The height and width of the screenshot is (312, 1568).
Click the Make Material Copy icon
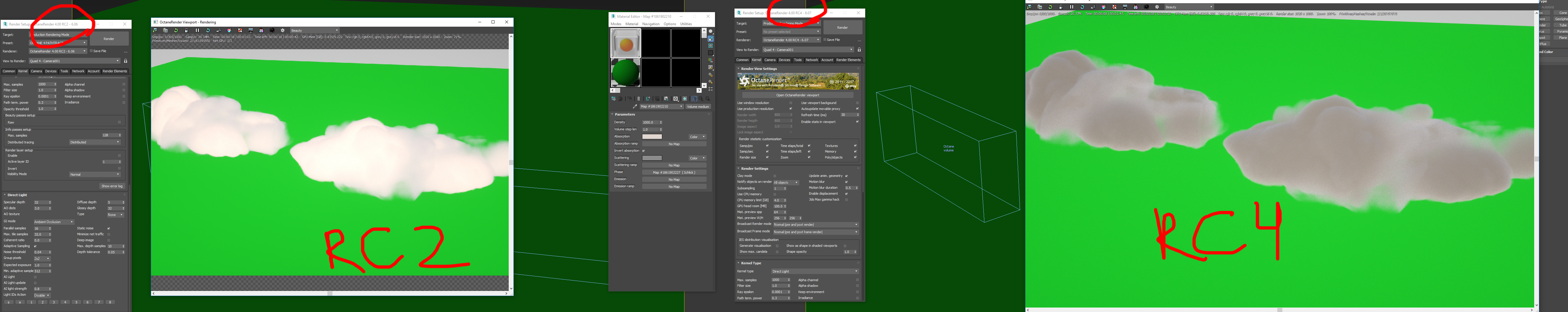[x=648, y=99]
